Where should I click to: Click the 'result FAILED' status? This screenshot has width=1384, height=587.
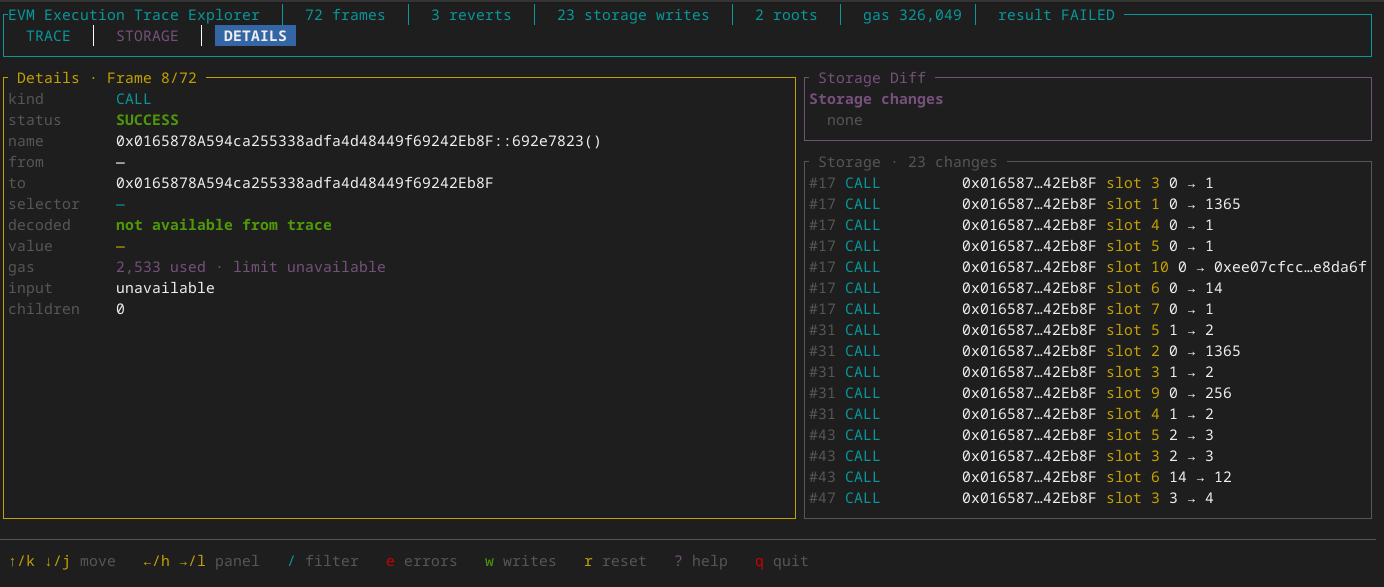tap(1056, 15)
